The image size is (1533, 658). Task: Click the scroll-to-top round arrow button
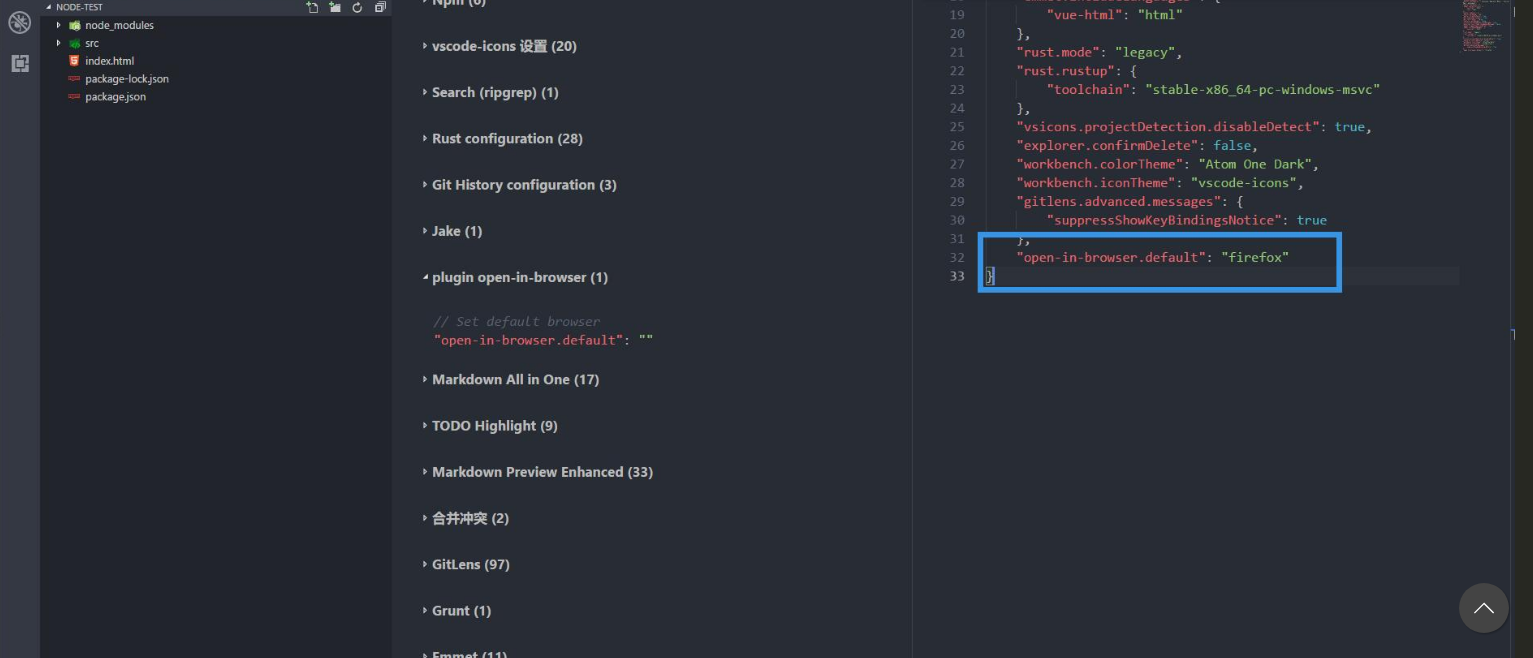point(1483,608)
